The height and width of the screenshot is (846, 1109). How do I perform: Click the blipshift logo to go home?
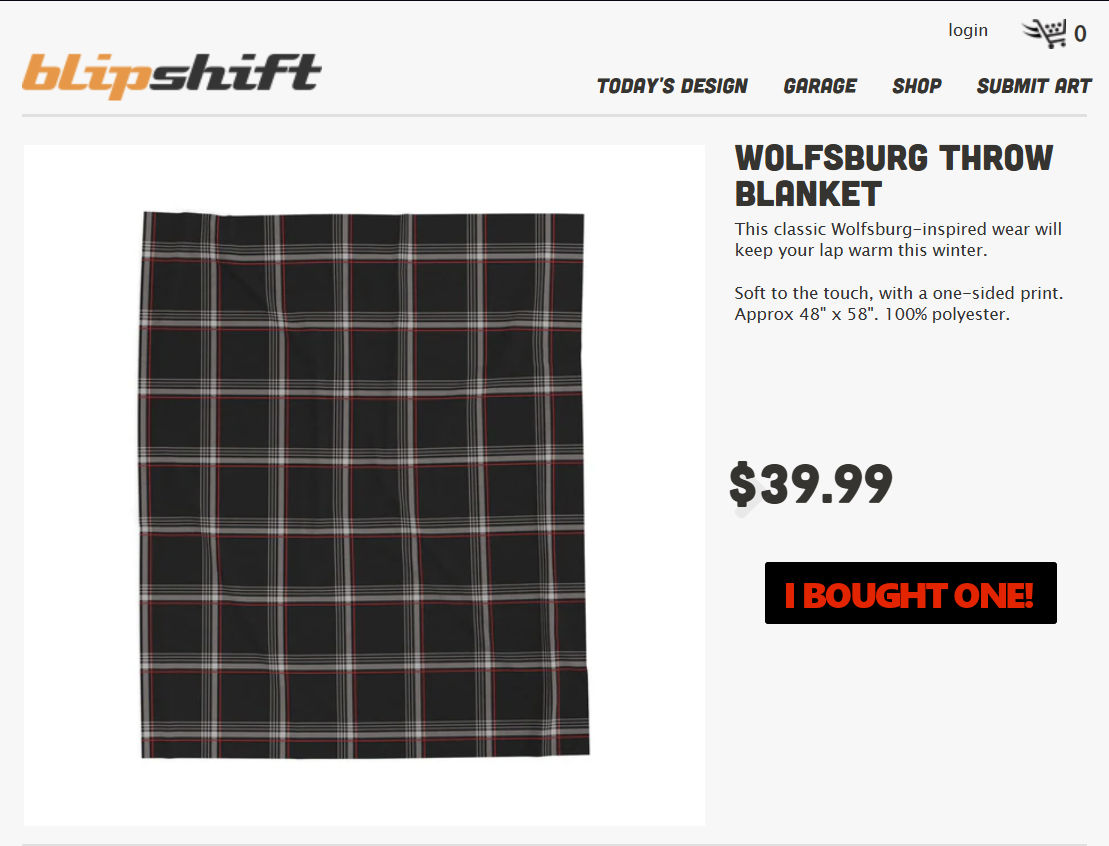[172, 76]
